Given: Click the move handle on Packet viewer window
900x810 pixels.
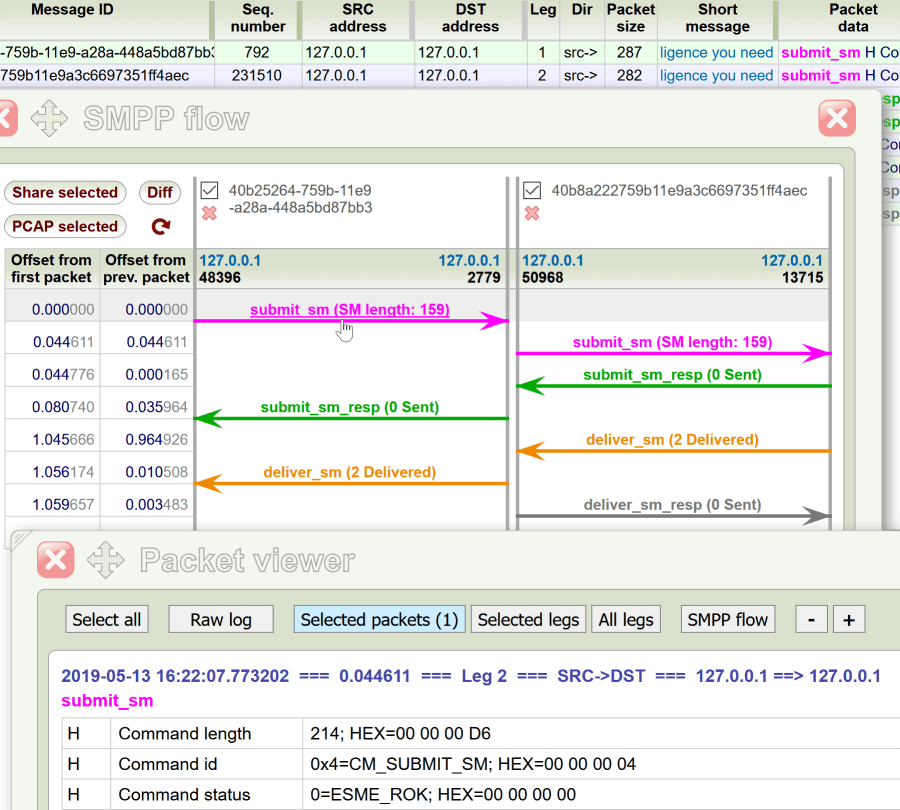Looking at the screenshot, I should [104, 560].
